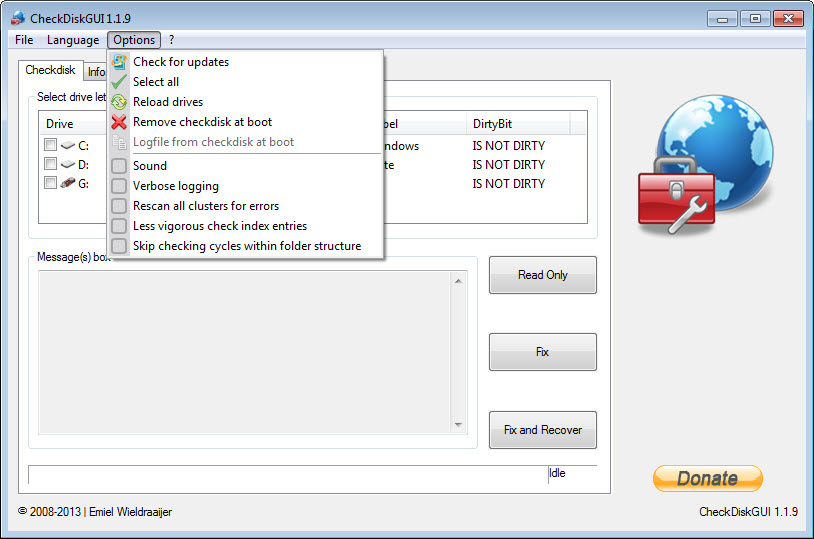
Task: Switch to the Checkdisk tab
Action: pos(50,71)
